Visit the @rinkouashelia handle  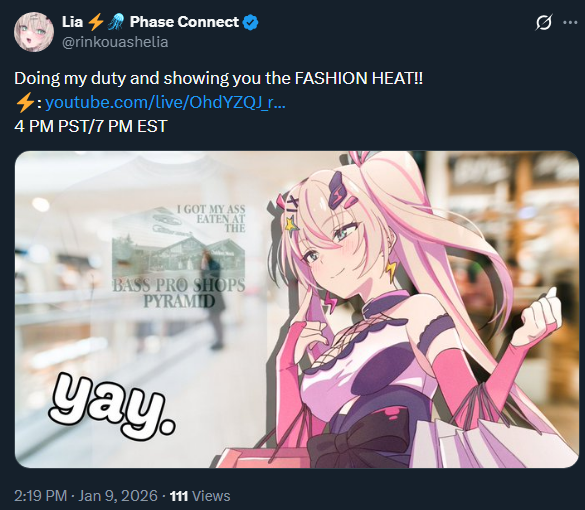tap(115, 42)
